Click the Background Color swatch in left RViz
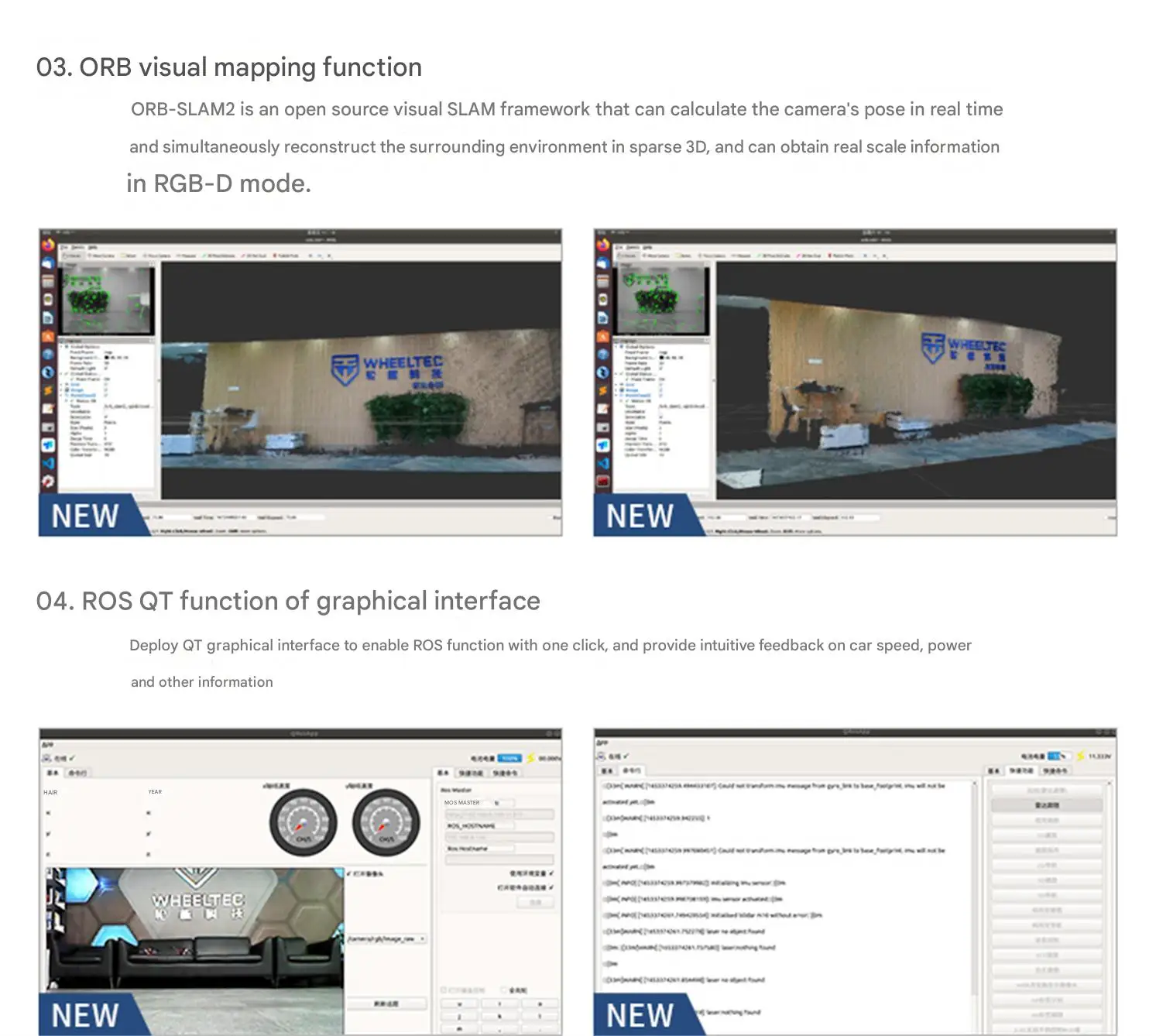 coord(108,358)
